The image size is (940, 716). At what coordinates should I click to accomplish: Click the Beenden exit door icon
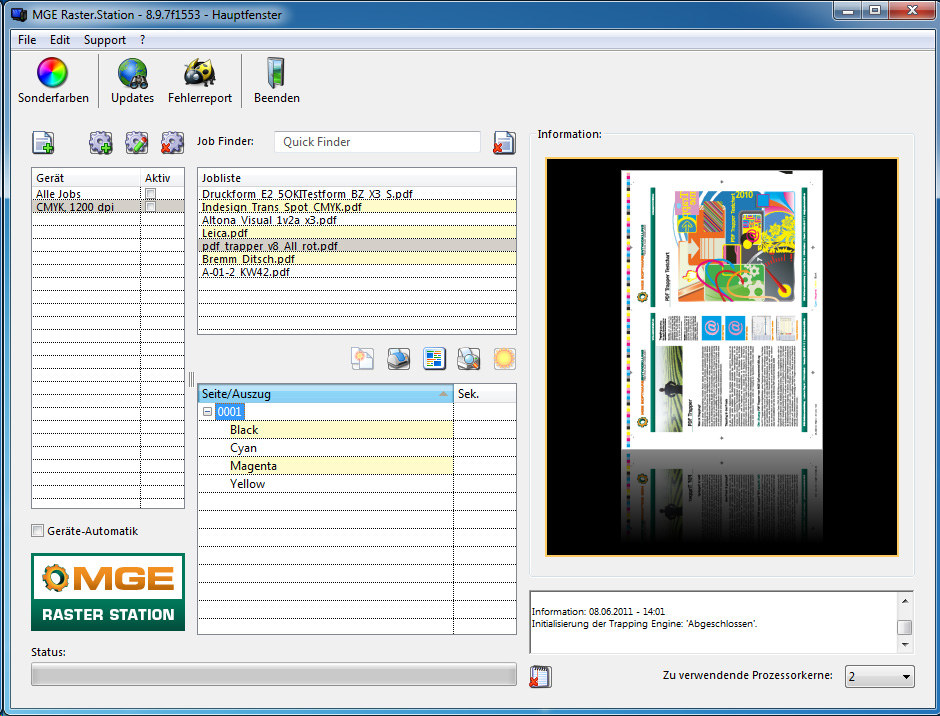276,73
